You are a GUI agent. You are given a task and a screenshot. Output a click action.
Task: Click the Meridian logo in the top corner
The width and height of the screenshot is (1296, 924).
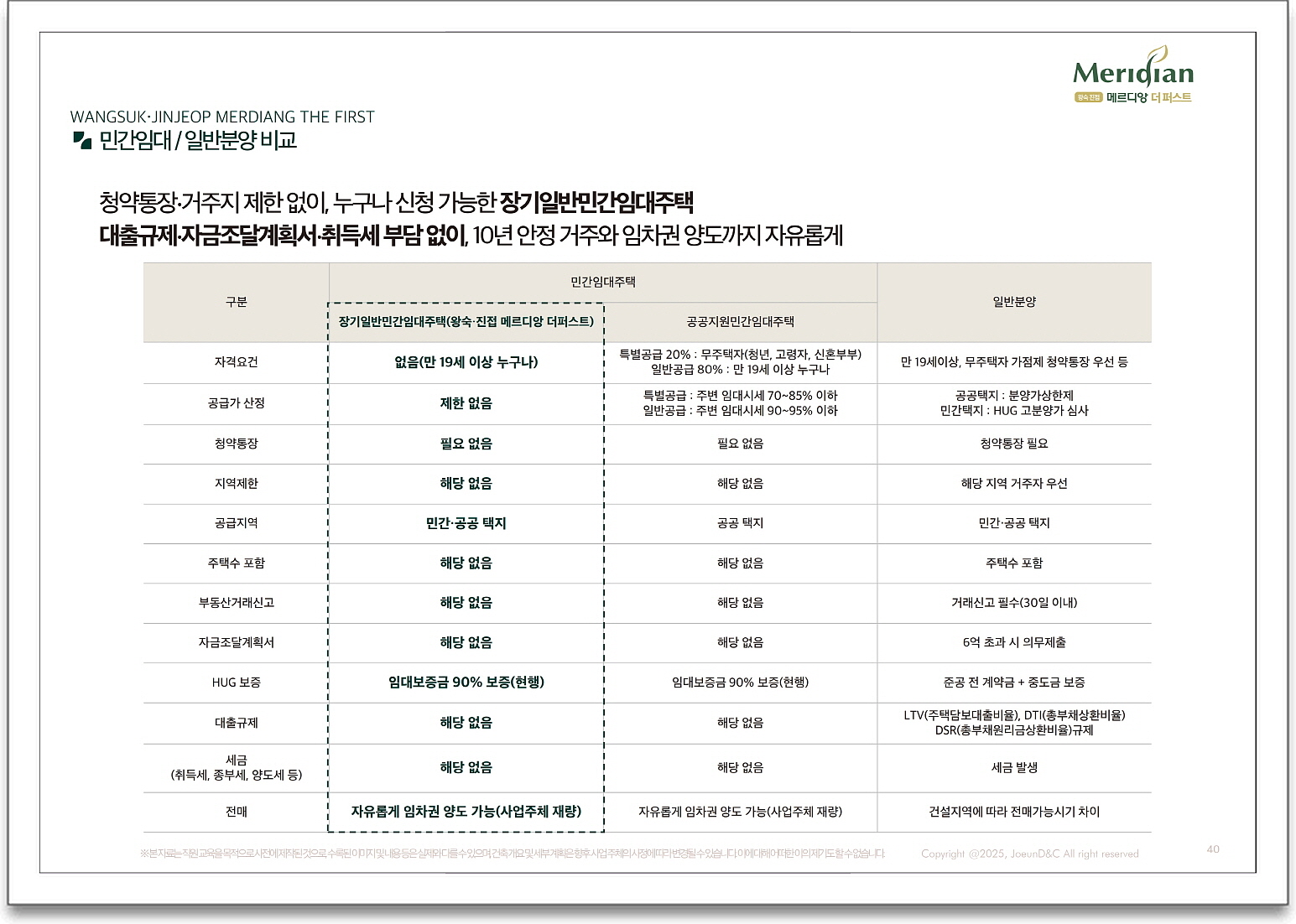(x=1132, y=75)
